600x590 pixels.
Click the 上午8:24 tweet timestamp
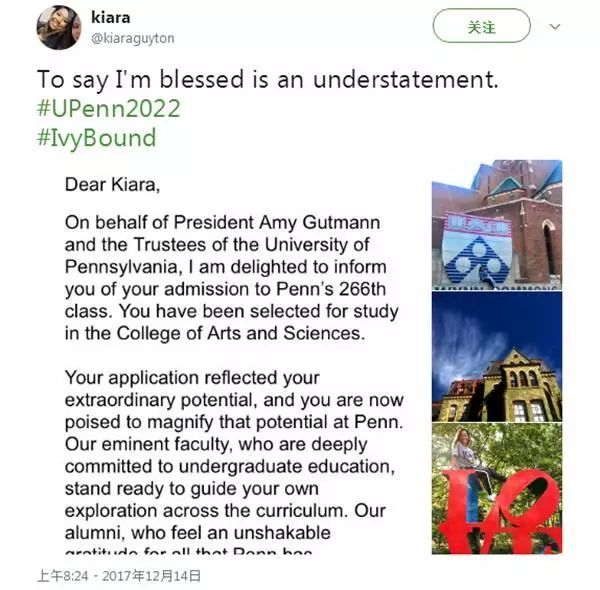pos(64,575)
